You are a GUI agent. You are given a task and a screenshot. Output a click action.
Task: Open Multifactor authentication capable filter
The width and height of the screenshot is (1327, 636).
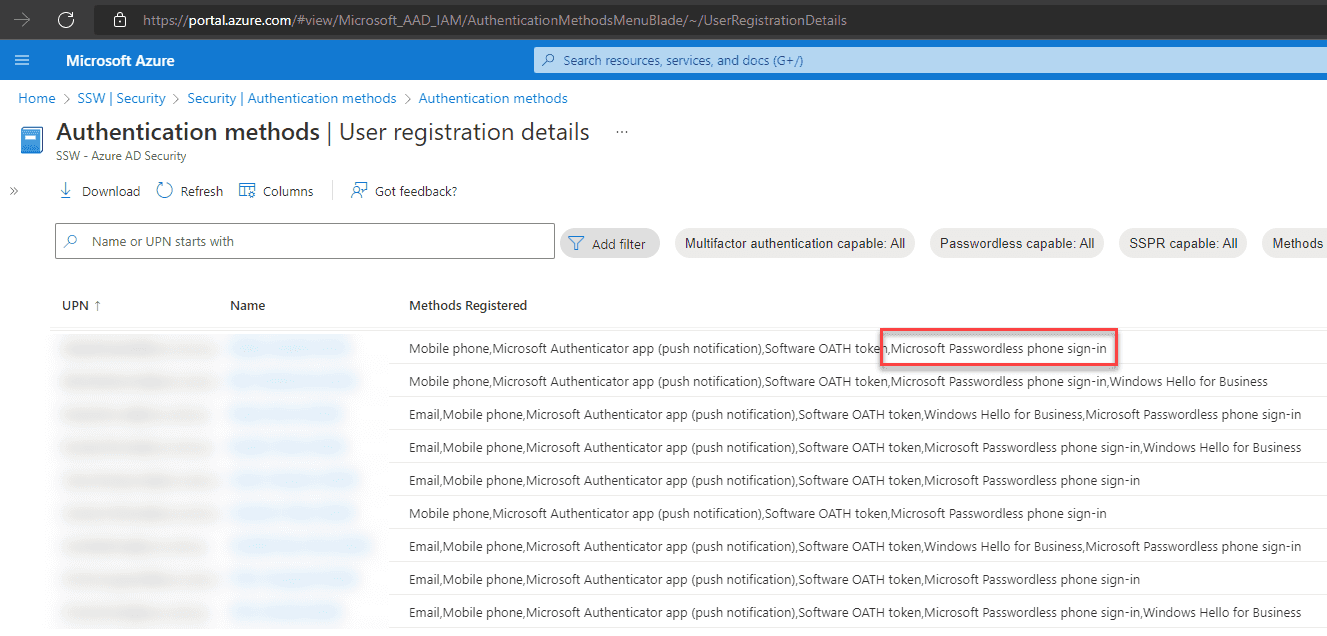tap(794, 243)
